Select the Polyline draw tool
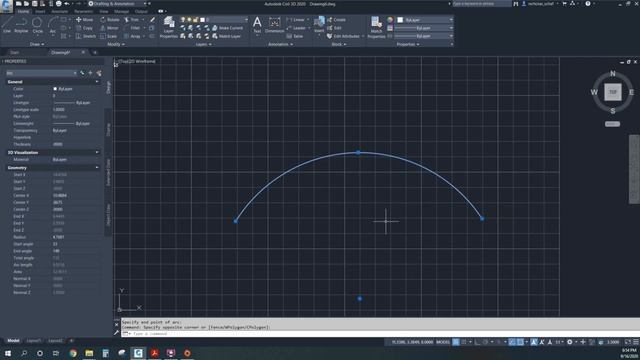The width and height of the screenshot is (640, 360). [x=21, y=24]
